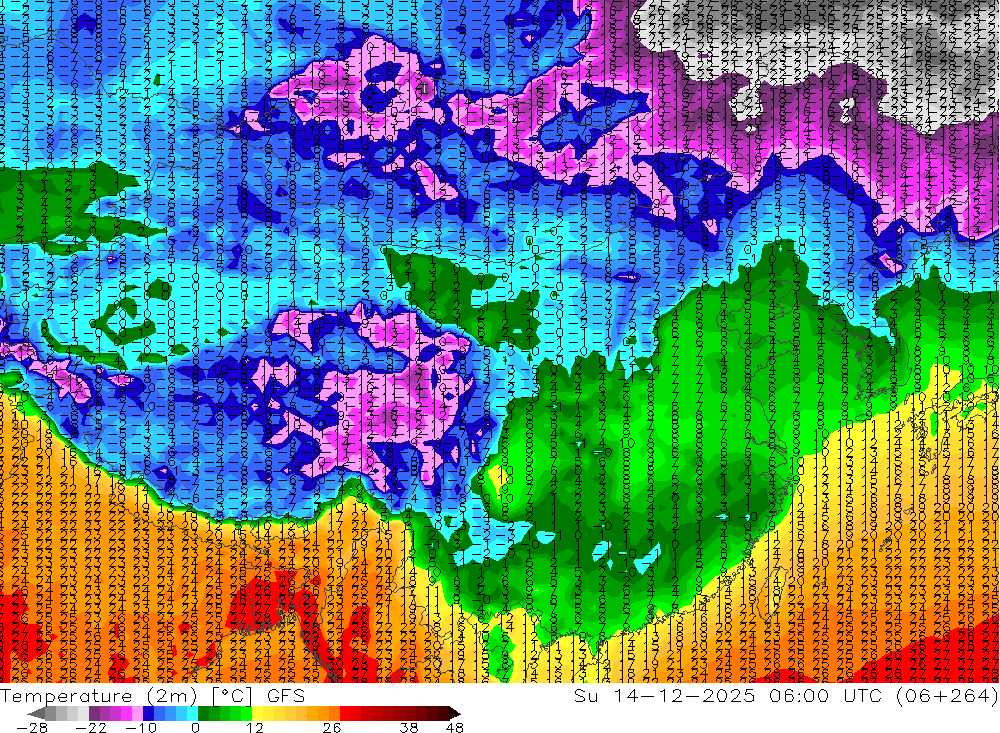Click the dark arrow tip ending the color scale

tap(455, 714)
